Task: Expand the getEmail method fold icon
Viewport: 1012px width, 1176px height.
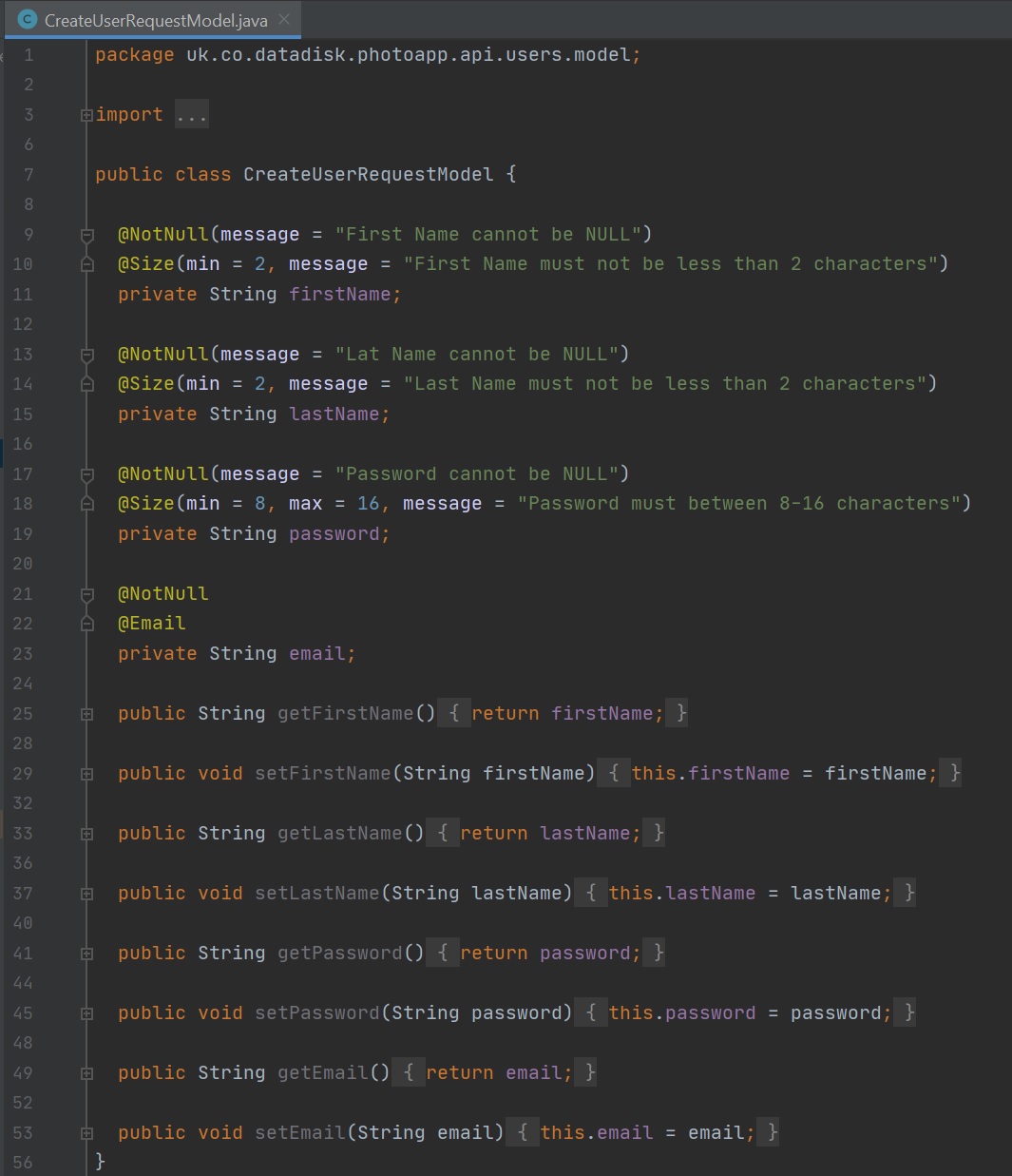Action: coord(86,1073)
